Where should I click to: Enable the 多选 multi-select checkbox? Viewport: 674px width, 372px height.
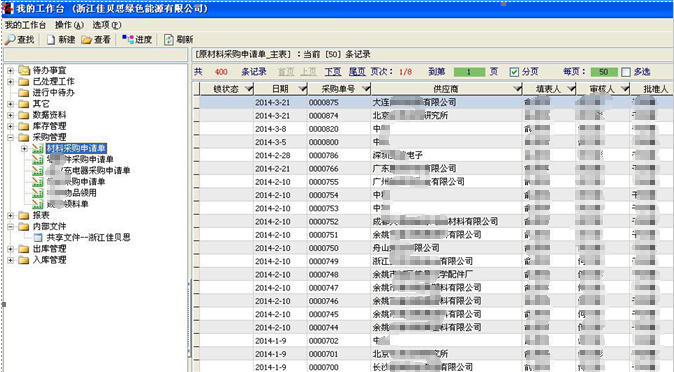626,72
